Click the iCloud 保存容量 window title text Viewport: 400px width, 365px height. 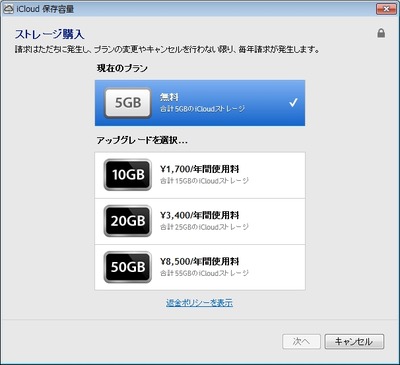pos(45,9)
